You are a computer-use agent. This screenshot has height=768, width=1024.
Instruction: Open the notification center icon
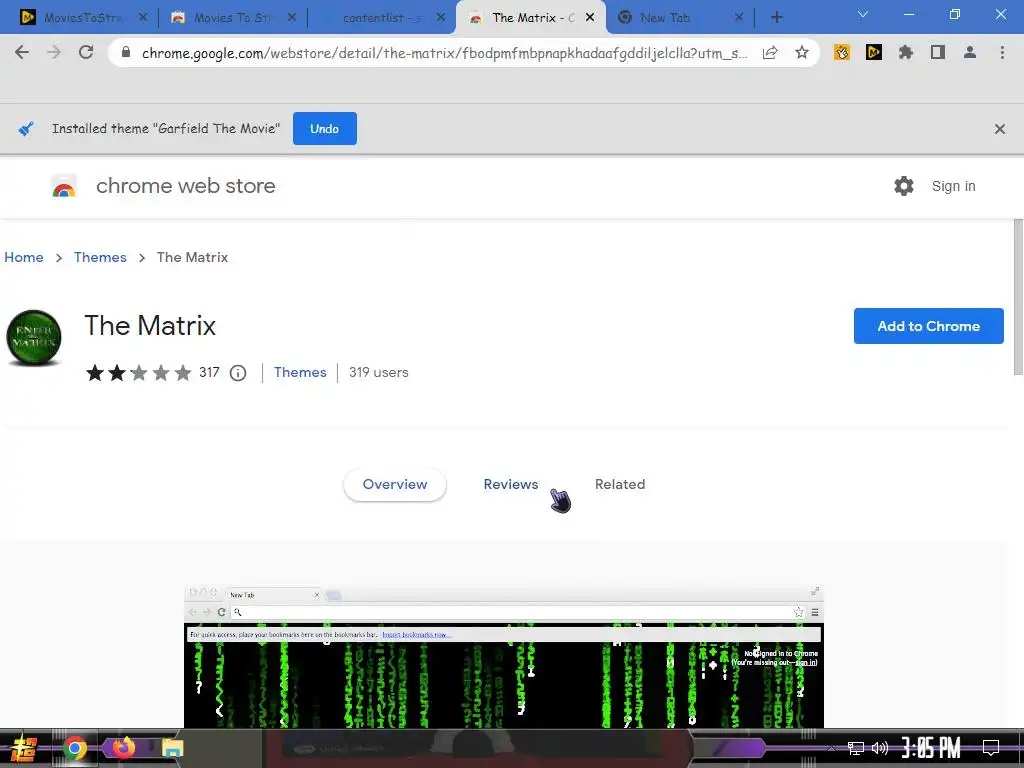coord(991,748)
